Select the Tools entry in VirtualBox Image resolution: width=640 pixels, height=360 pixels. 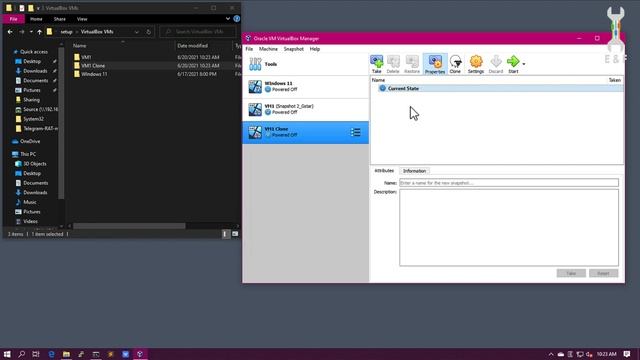tap(305, 64)
